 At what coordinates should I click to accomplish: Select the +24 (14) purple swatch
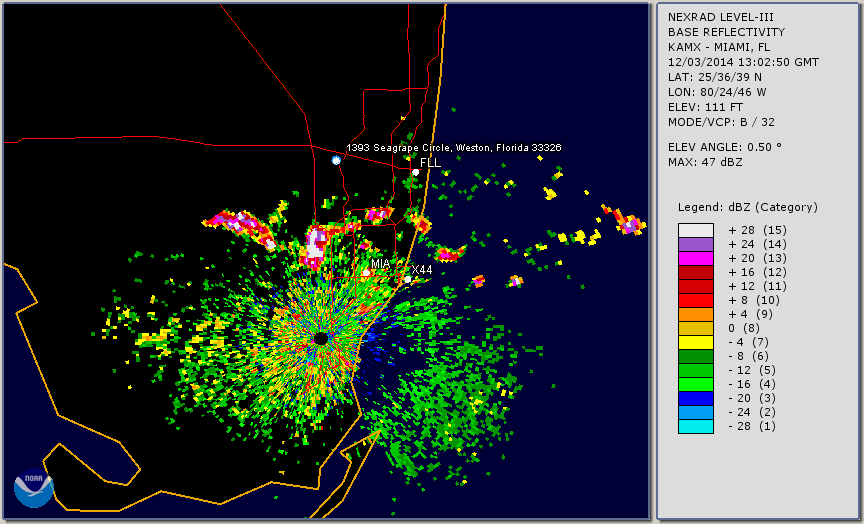[x=696, y=244]
